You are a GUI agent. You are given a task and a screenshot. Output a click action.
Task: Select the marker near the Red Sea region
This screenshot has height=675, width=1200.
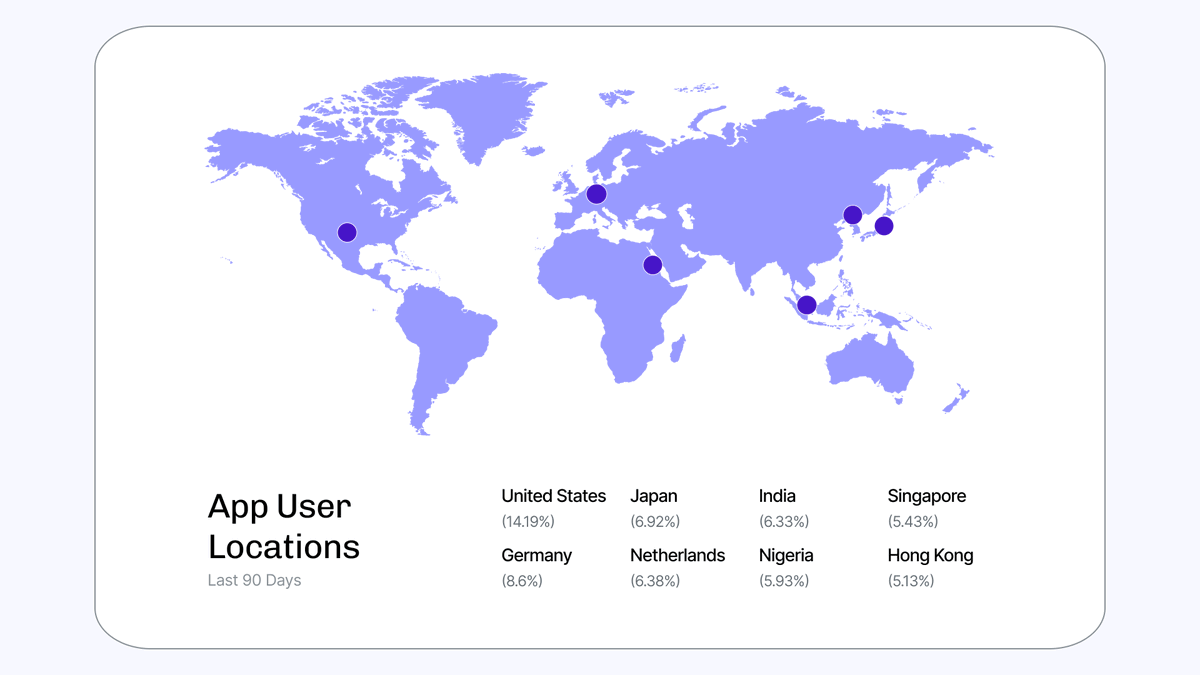click(652, 264)
